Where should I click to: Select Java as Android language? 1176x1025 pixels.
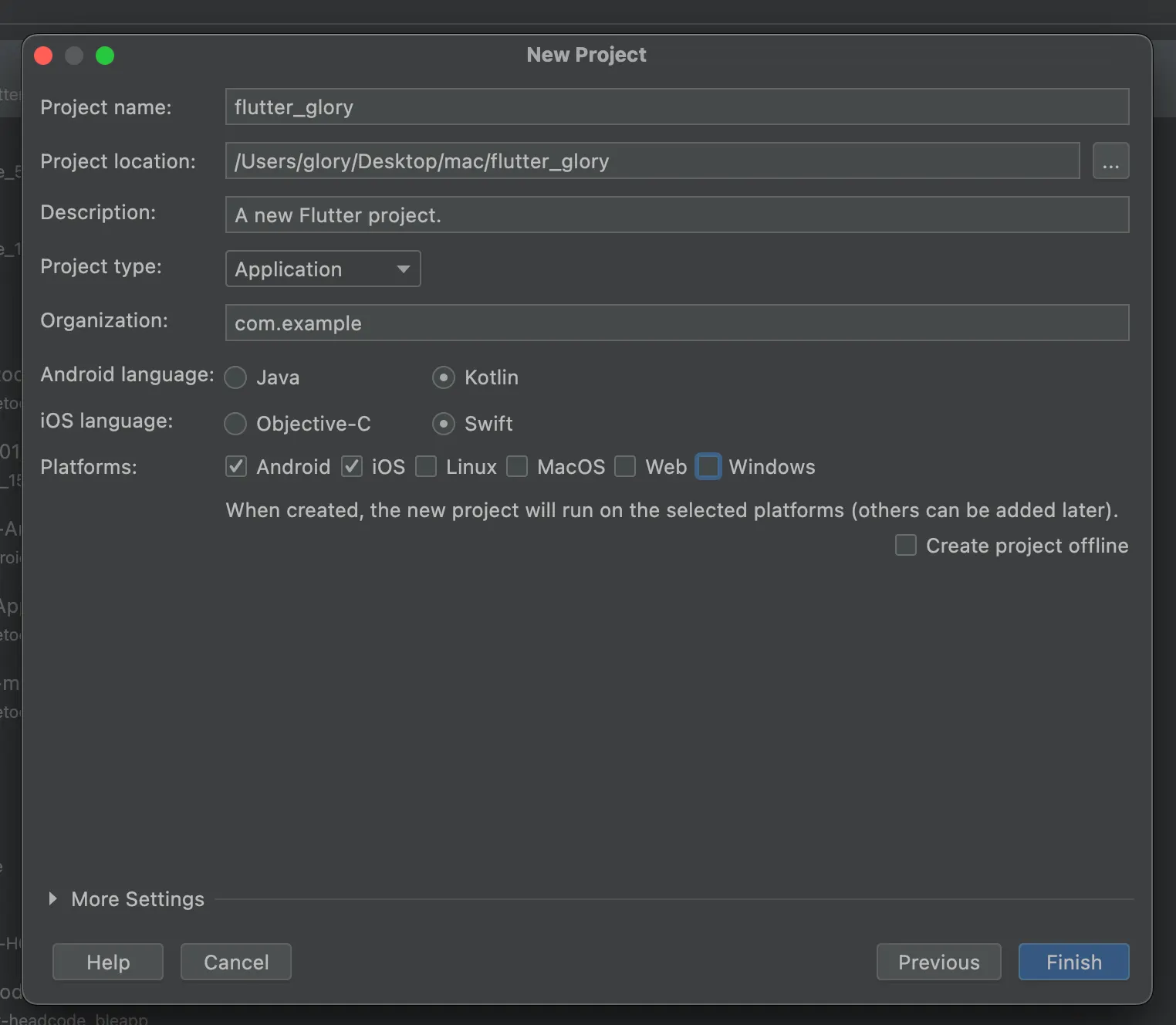tap(235, 377)
